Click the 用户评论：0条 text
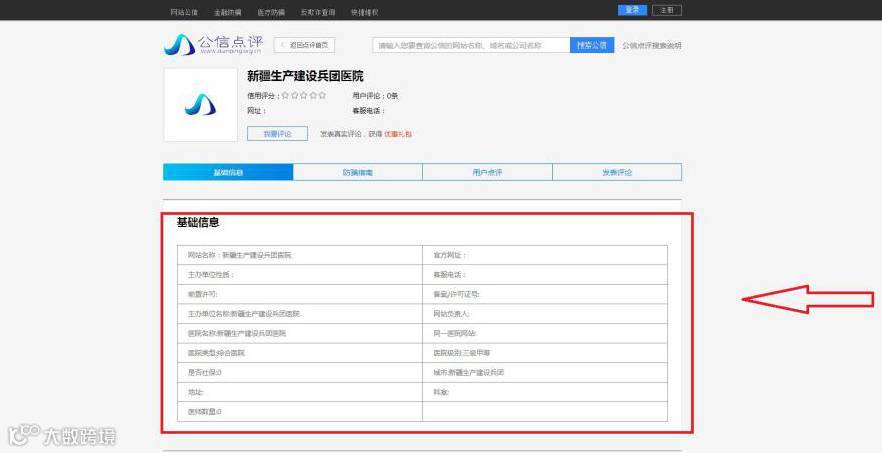882x453 pixels. coord(375,96)
